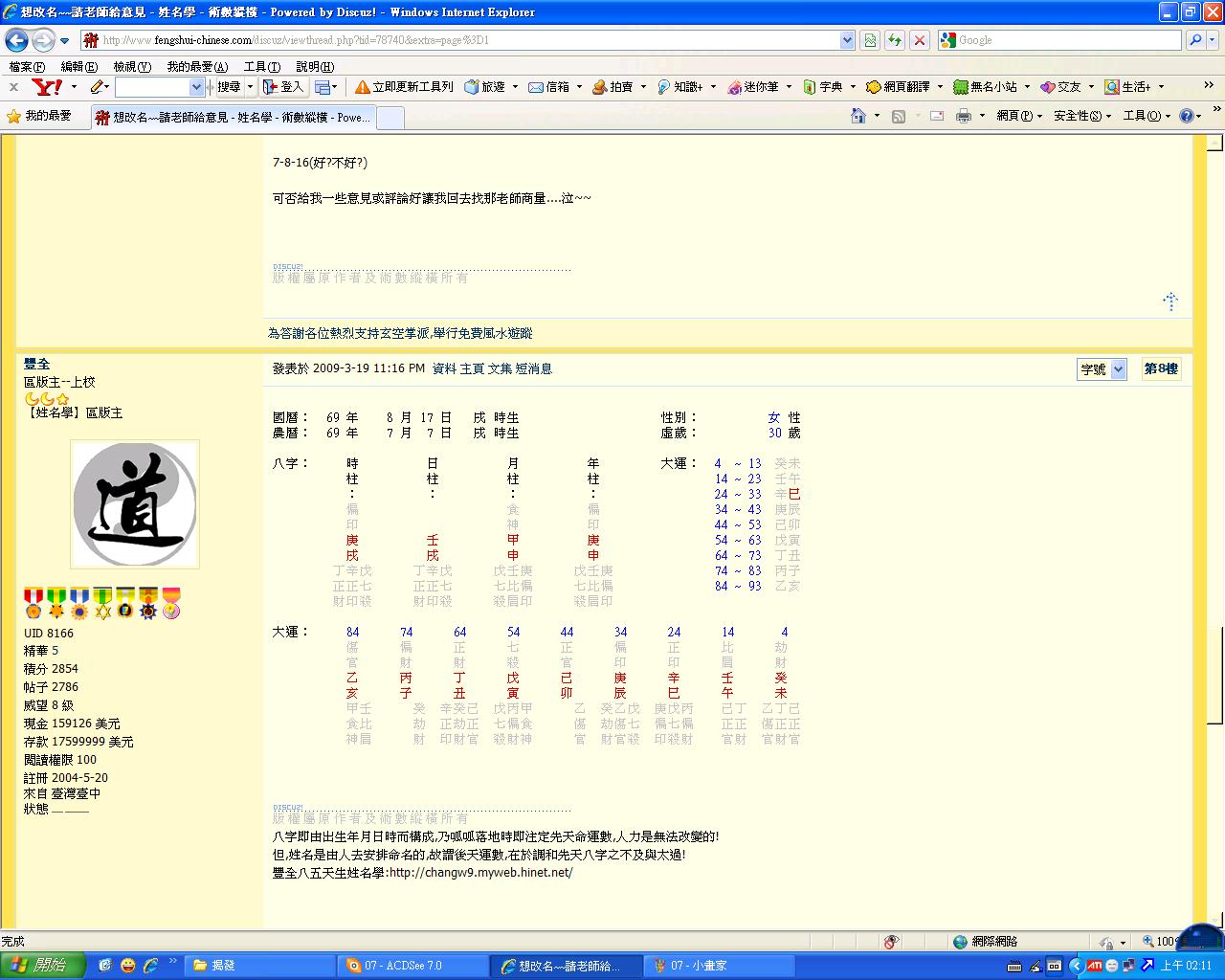The height and width of the screenshot is (980, 1225).
Task: Expand the 安全性 safety menu dropdown
Action: (1081, 116)
